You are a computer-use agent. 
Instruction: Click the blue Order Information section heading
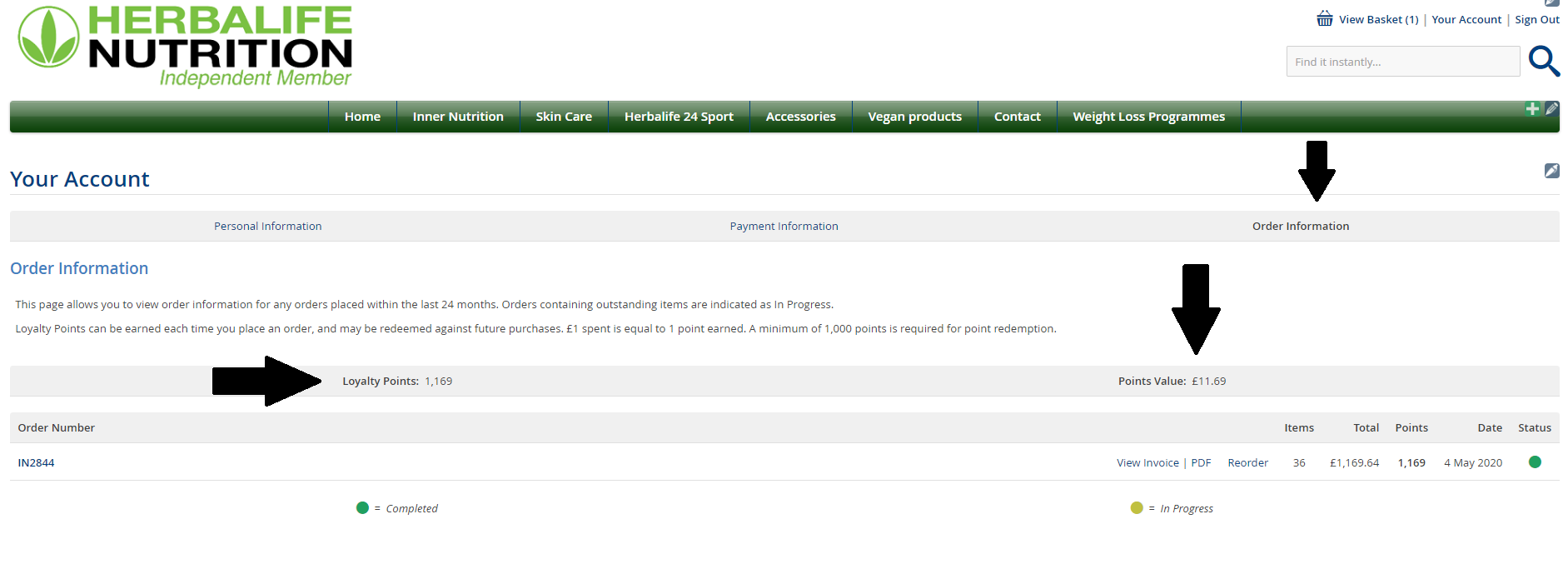(79, 268)
